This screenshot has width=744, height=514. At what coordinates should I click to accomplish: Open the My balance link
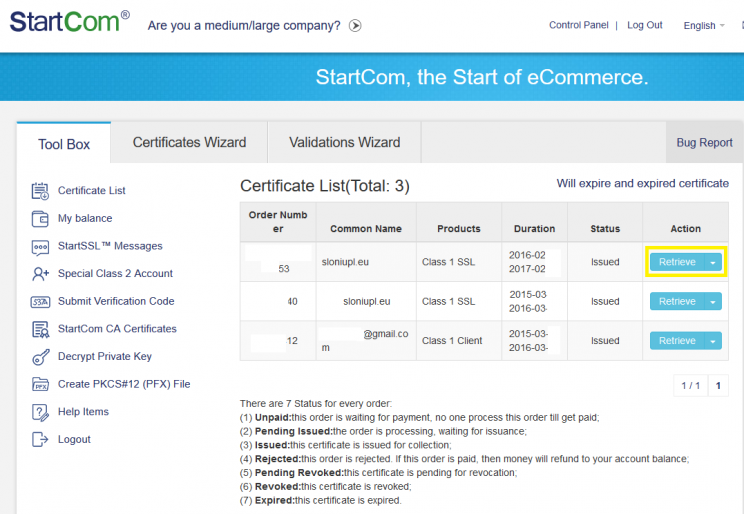(x=85, y=218)
